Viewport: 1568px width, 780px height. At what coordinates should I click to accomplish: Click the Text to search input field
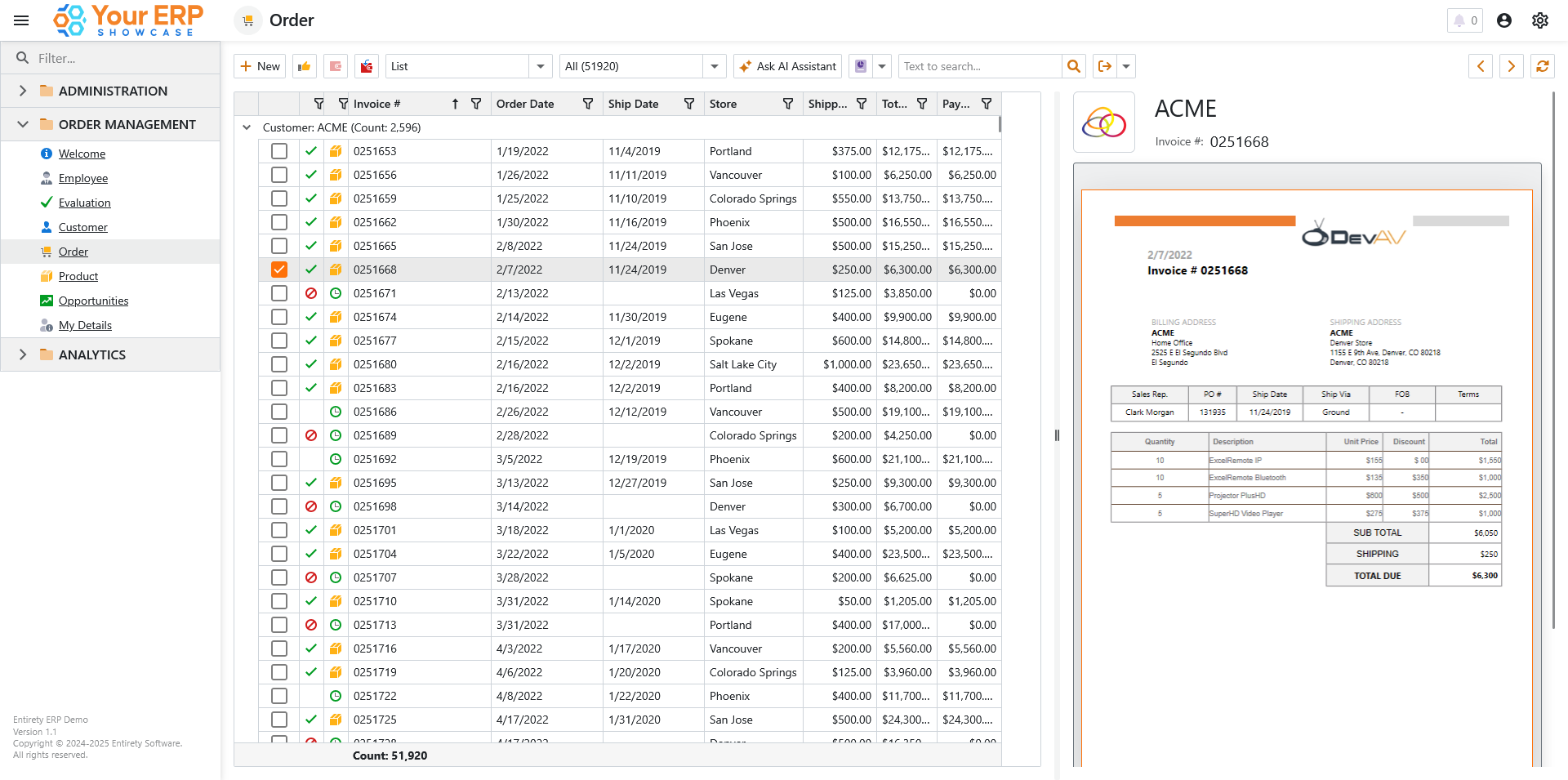[979, 66]
